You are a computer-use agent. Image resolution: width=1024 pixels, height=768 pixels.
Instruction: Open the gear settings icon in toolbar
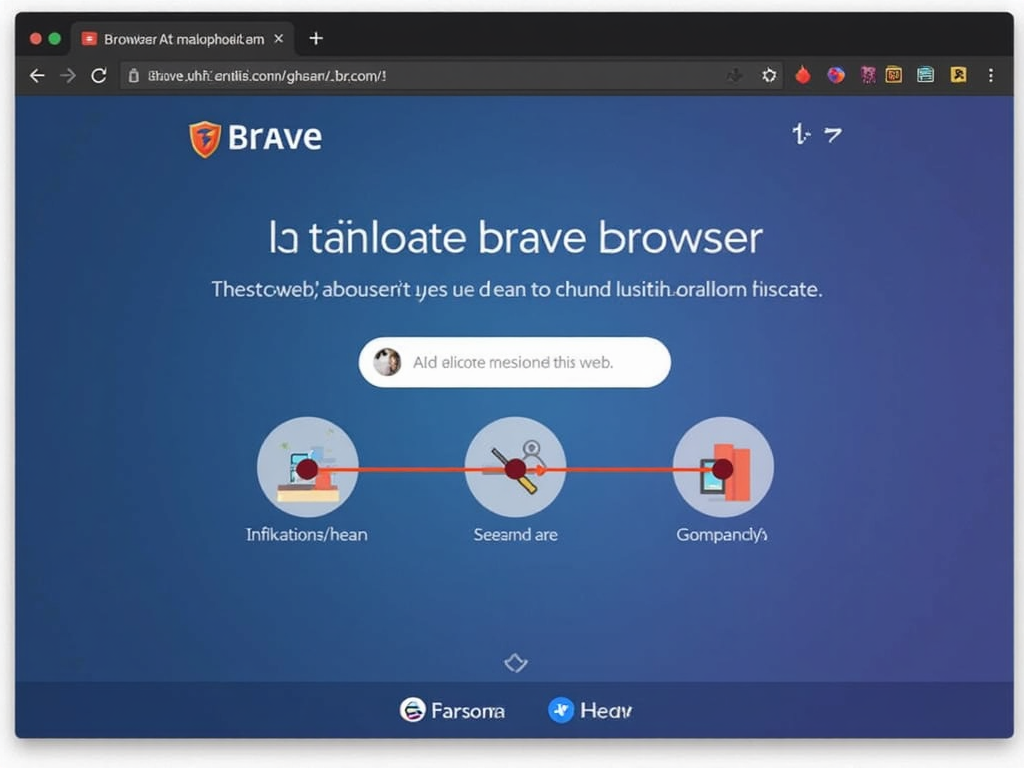769,76
